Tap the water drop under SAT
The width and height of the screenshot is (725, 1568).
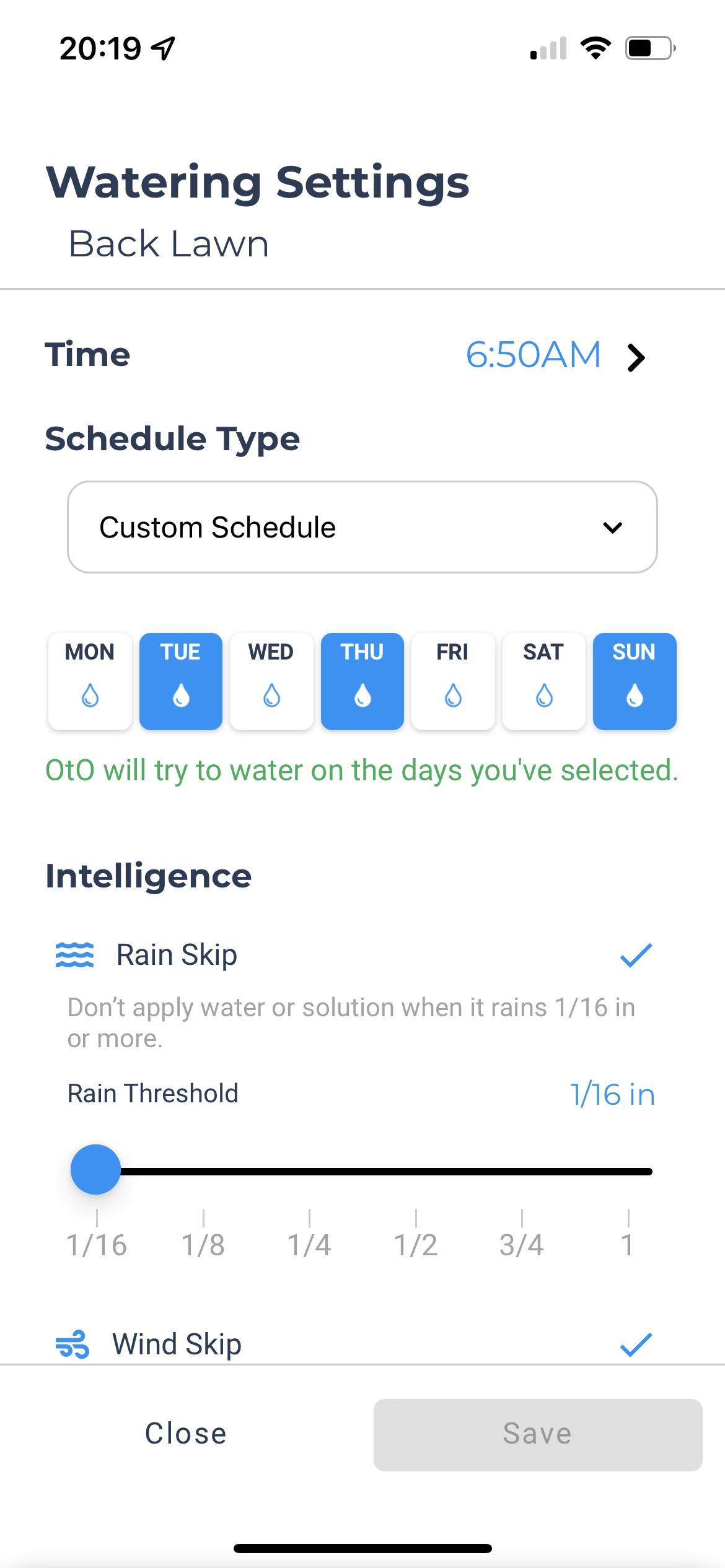544,695
